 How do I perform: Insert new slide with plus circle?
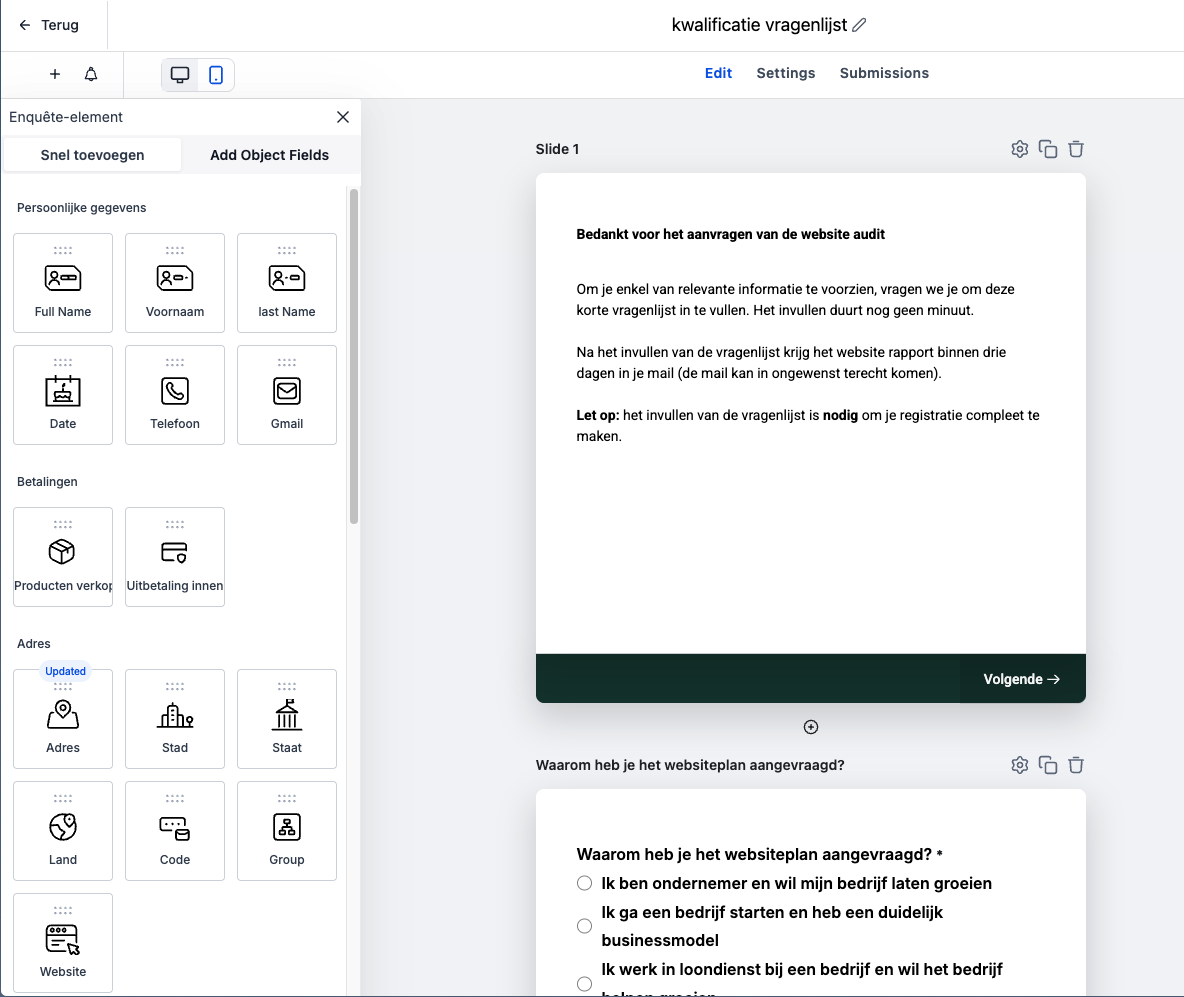811,727
